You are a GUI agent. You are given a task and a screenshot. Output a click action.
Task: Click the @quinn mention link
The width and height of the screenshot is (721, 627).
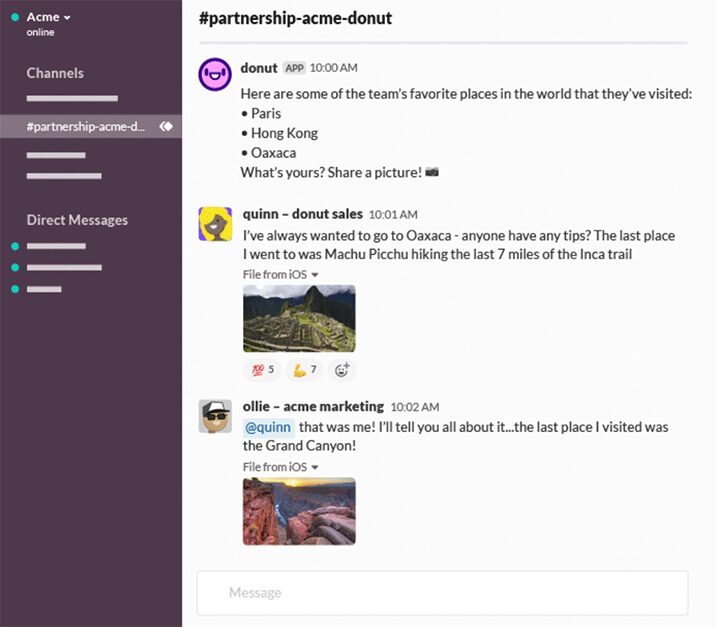tap(268, 428)
